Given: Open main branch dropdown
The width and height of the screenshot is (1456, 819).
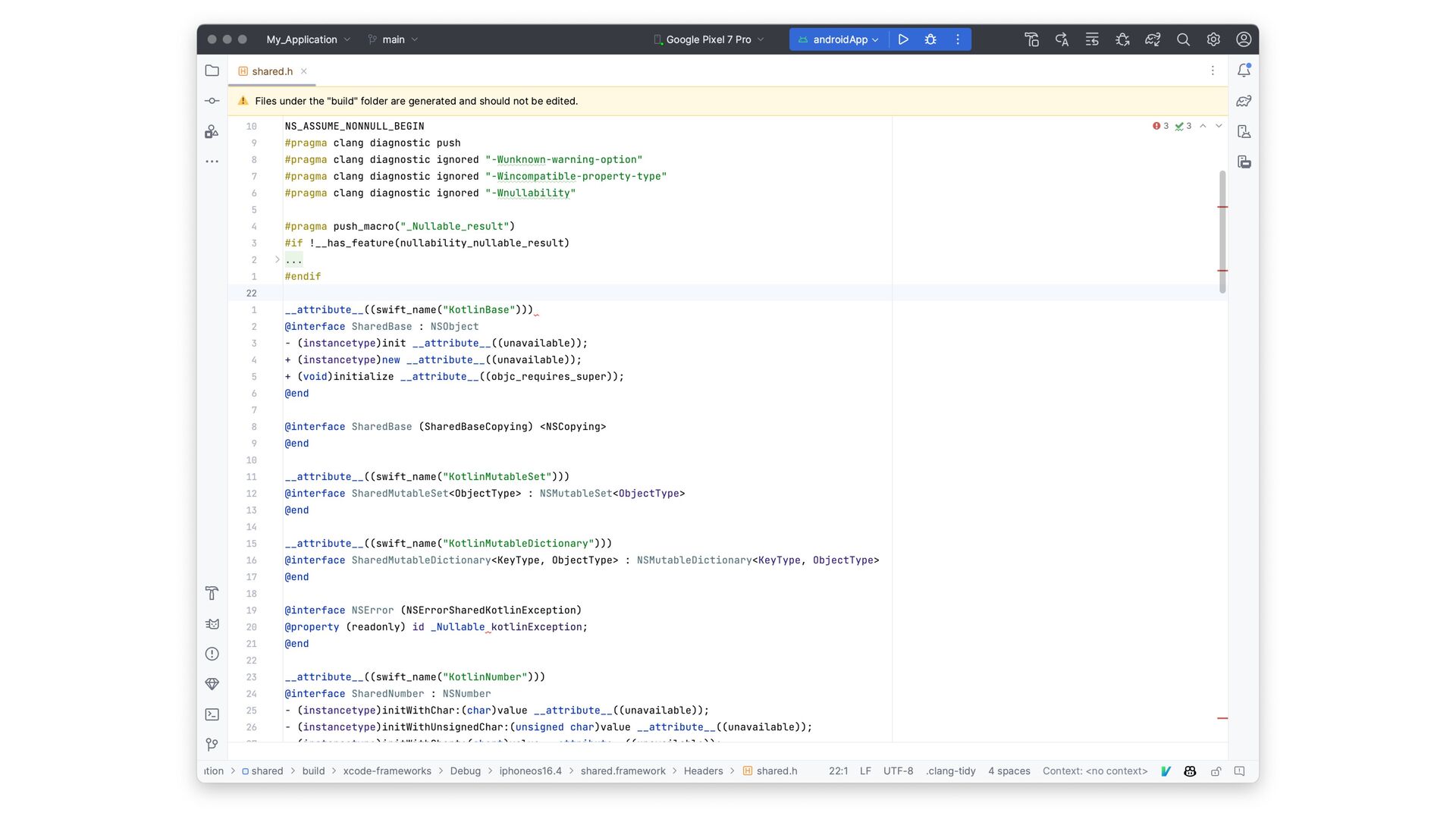Looking at the screenshot, I should pos(393,39).
